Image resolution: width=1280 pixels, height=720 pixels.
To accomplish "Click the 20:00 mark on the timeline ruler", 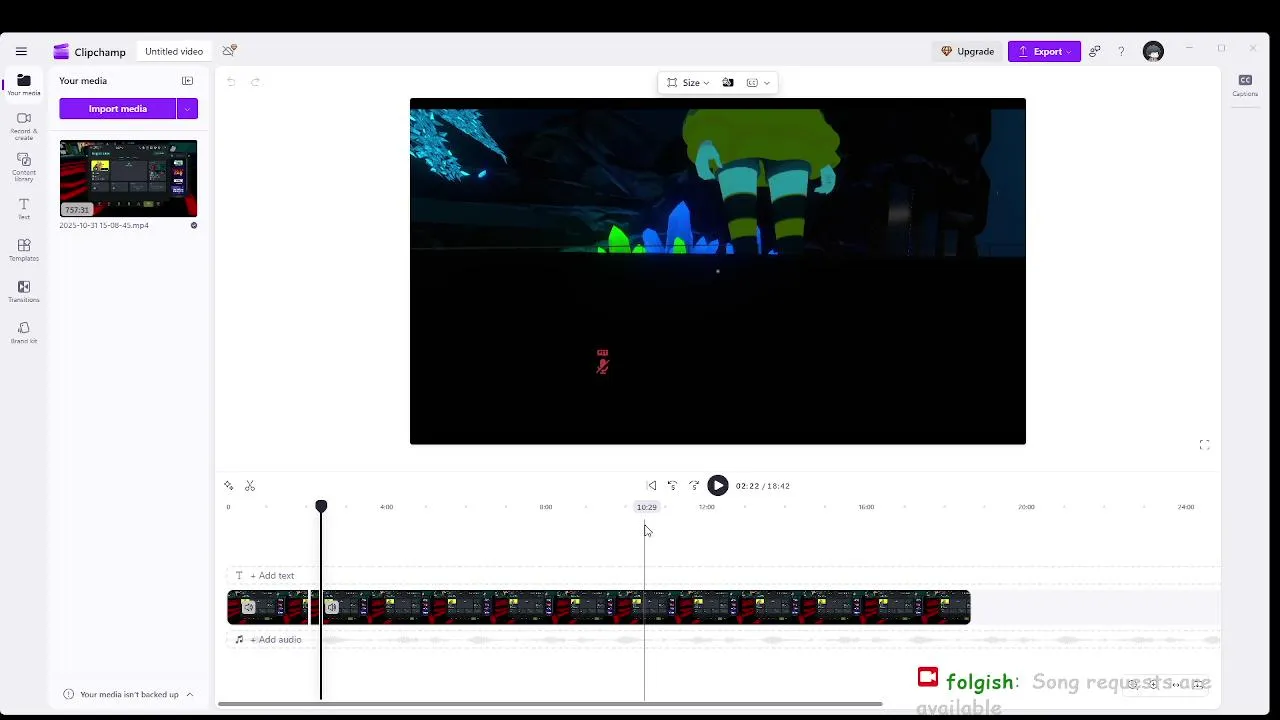I will coord(1026,507).
